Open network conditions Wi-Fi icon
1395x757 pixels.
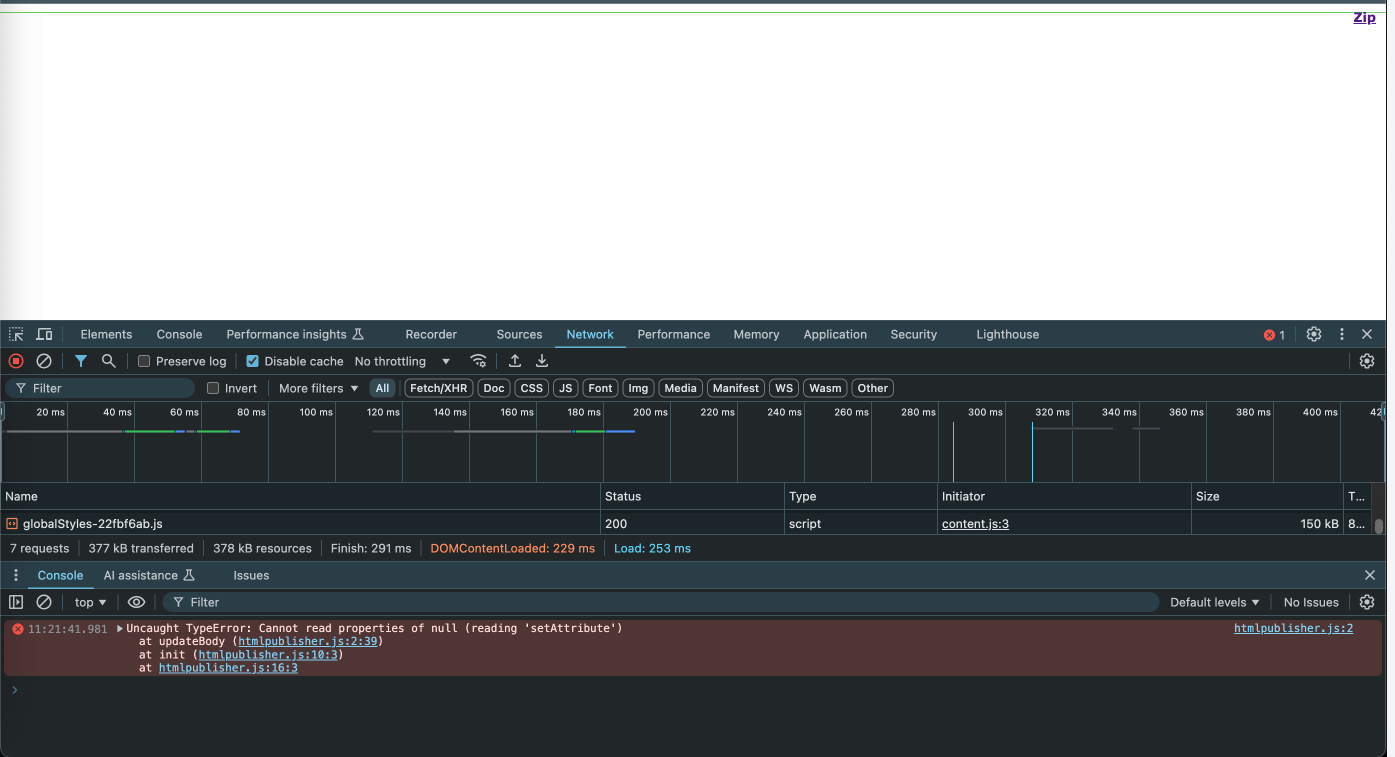(479, 361)
